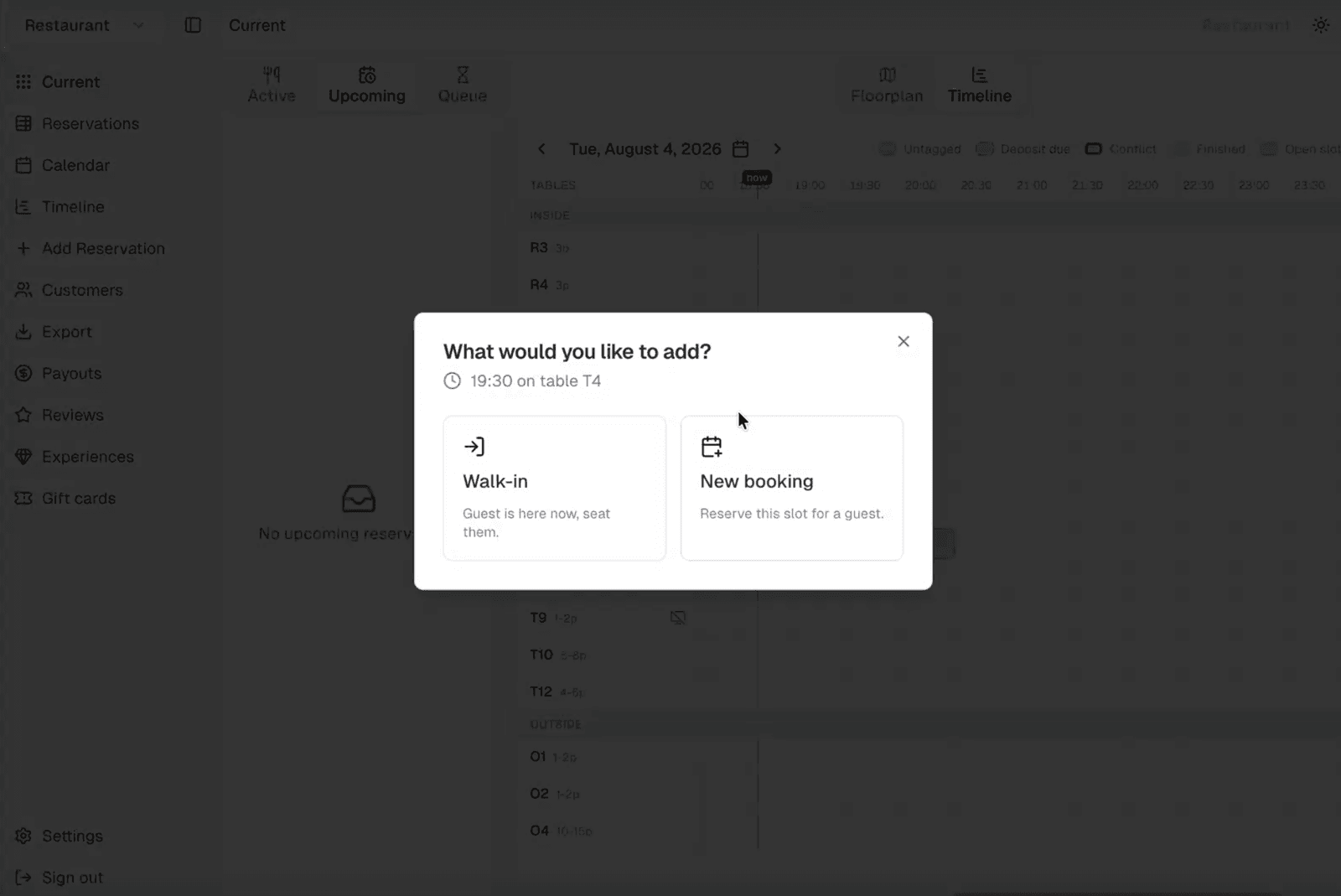Go to next day arrow
Screen dimensions: 1341x896
(777, 149)
